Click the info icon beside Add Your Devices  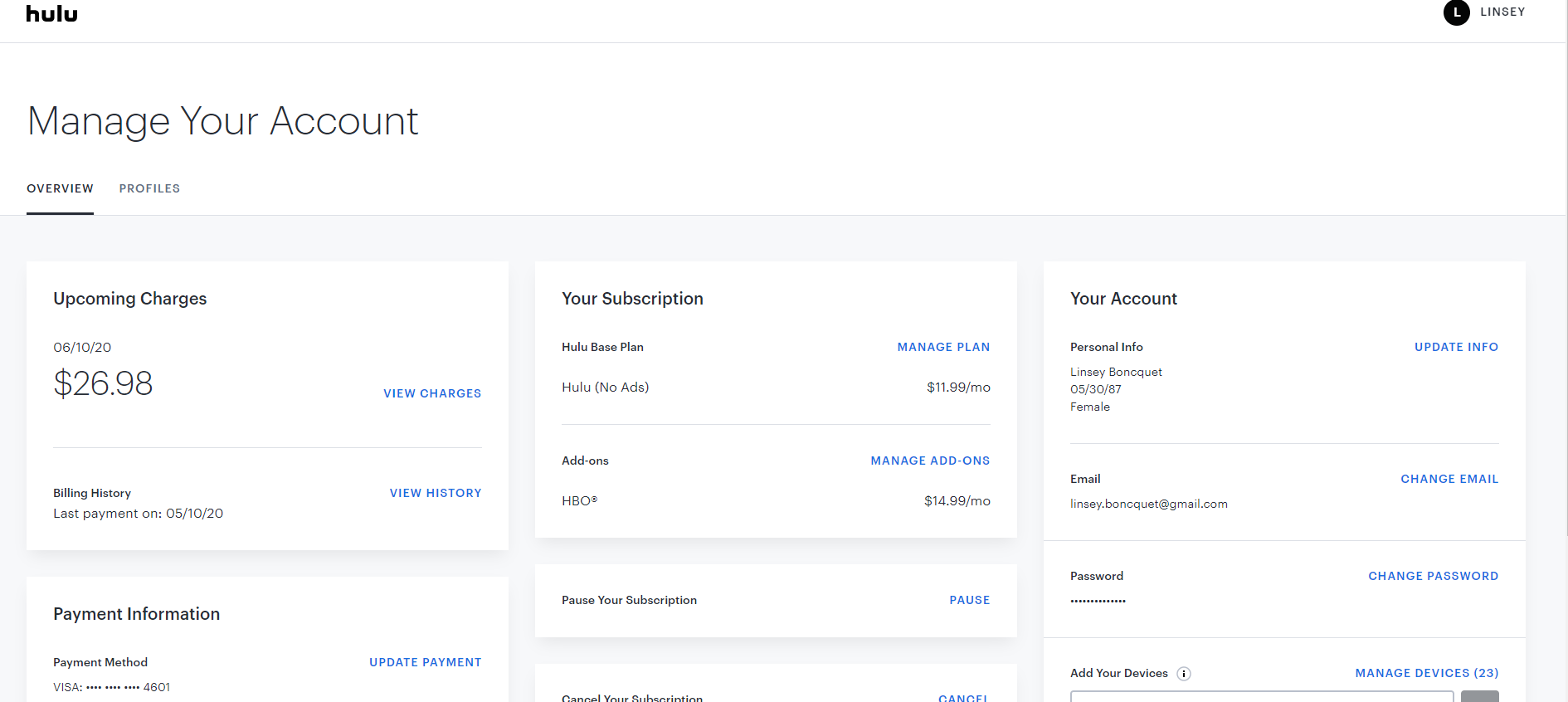pos(1184,674)
